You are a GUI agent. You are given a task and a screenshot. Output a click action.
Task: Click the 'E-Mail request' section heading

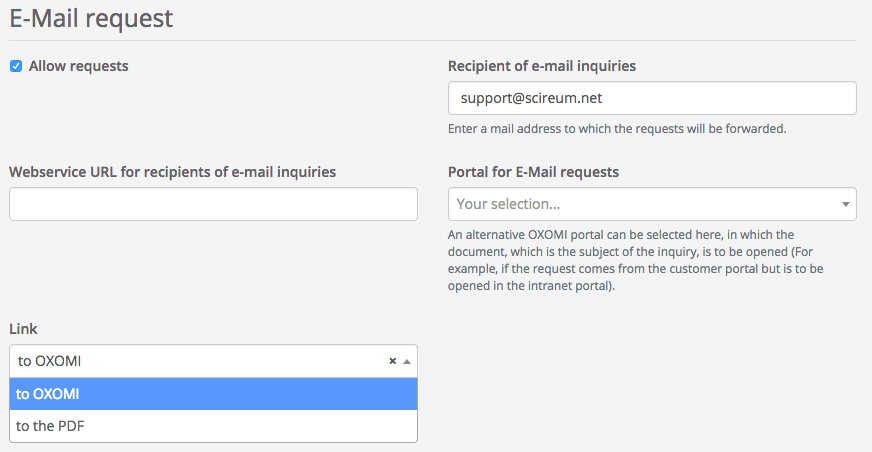(x=91, y=17)
